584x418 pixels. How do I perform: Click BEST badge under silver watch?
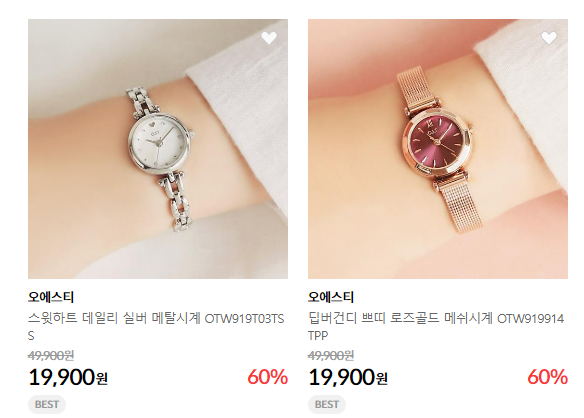pyautogui.click(x=47, y=404)
